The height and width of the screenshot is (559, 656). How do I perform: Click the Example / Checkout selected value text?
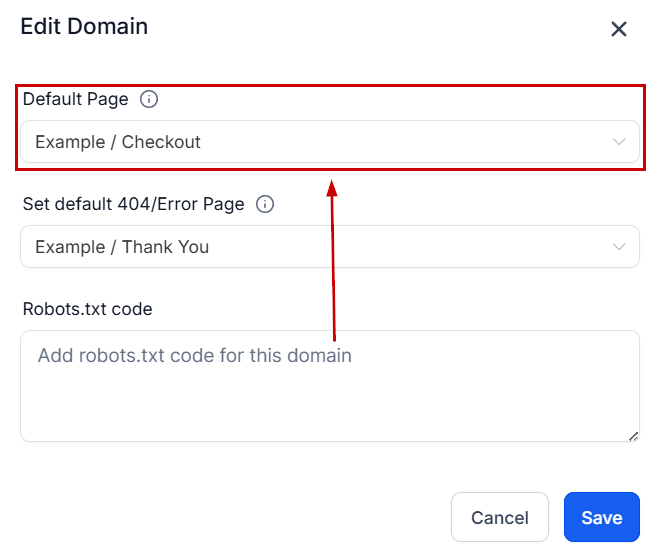(118, 142)
